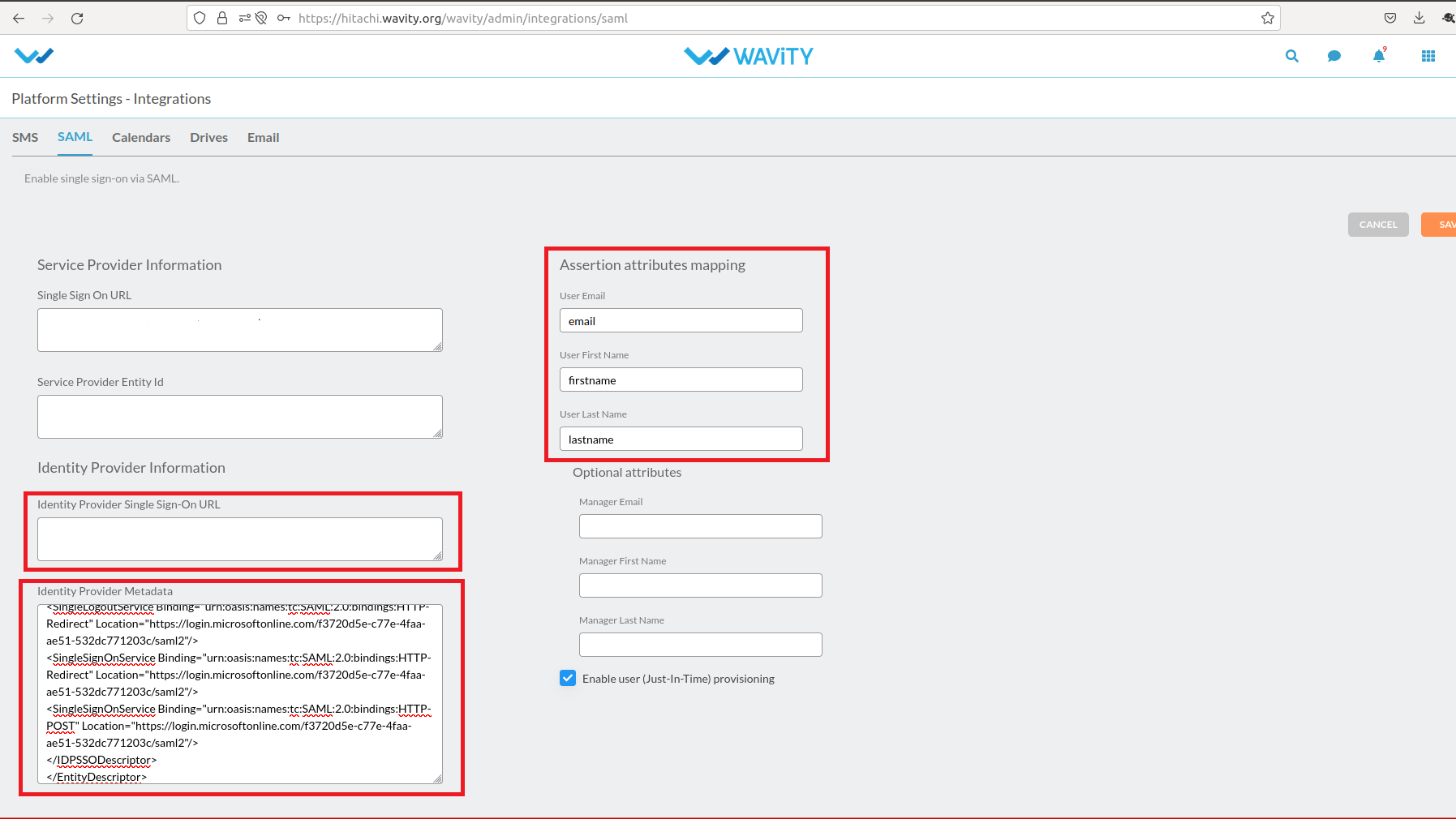Click the browser address bar URL
1456x819 pixels.
463,18
